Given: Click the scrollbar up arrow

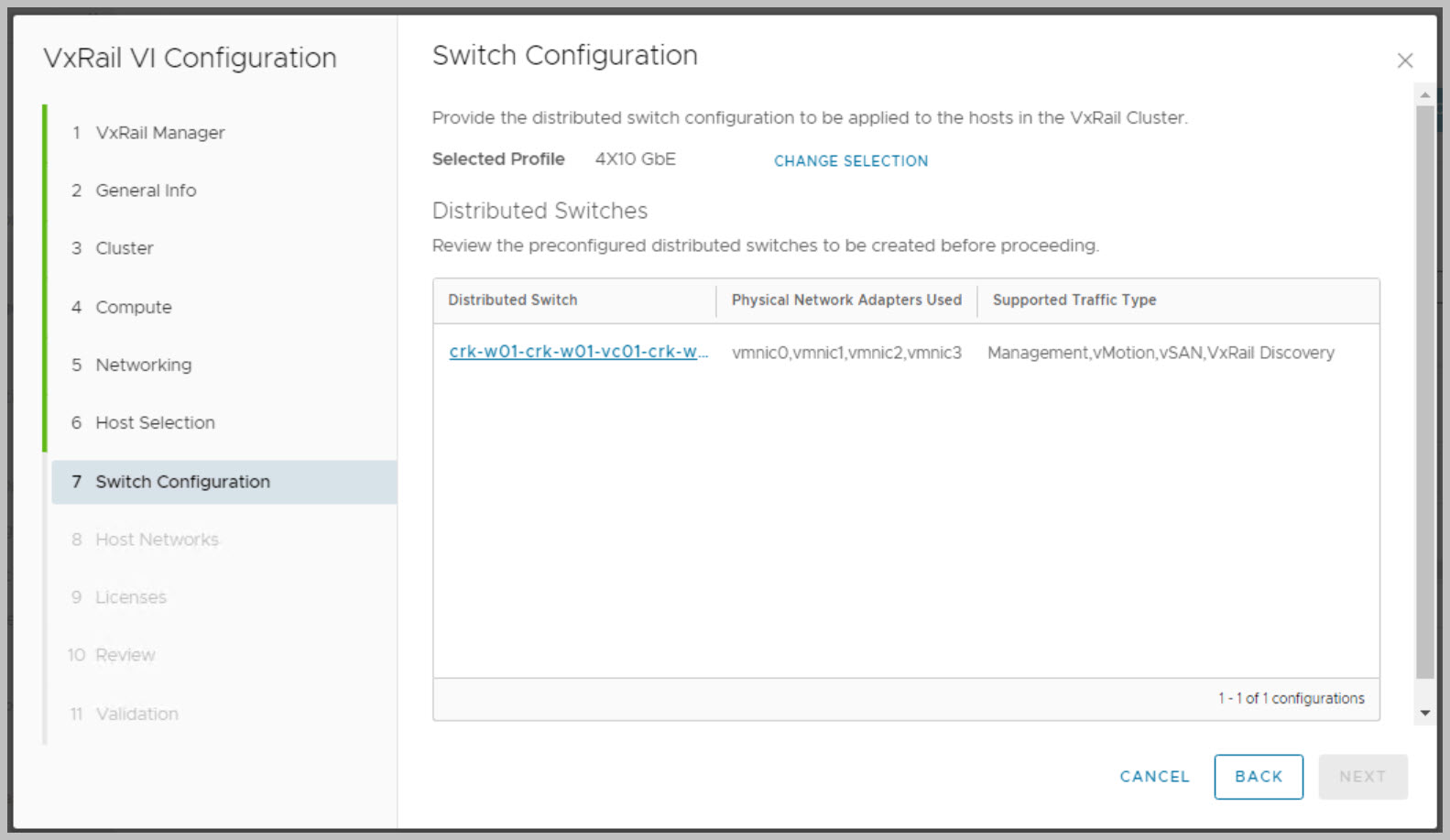Looking at the screenshot, I should (x=1424, y=95).
